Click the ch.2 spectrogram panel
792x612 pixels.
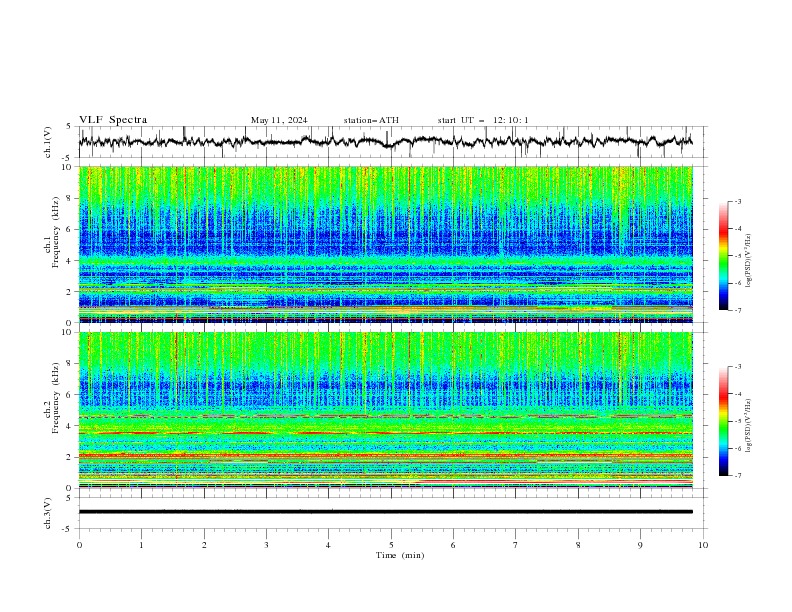coord(386,410)
